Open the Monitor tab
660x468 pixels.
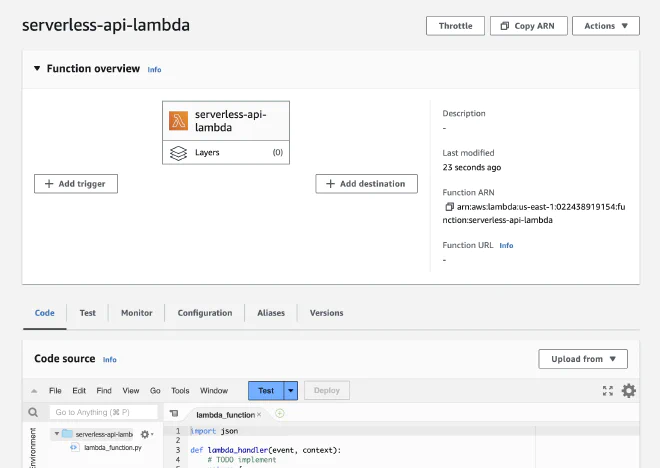(136, 313)
